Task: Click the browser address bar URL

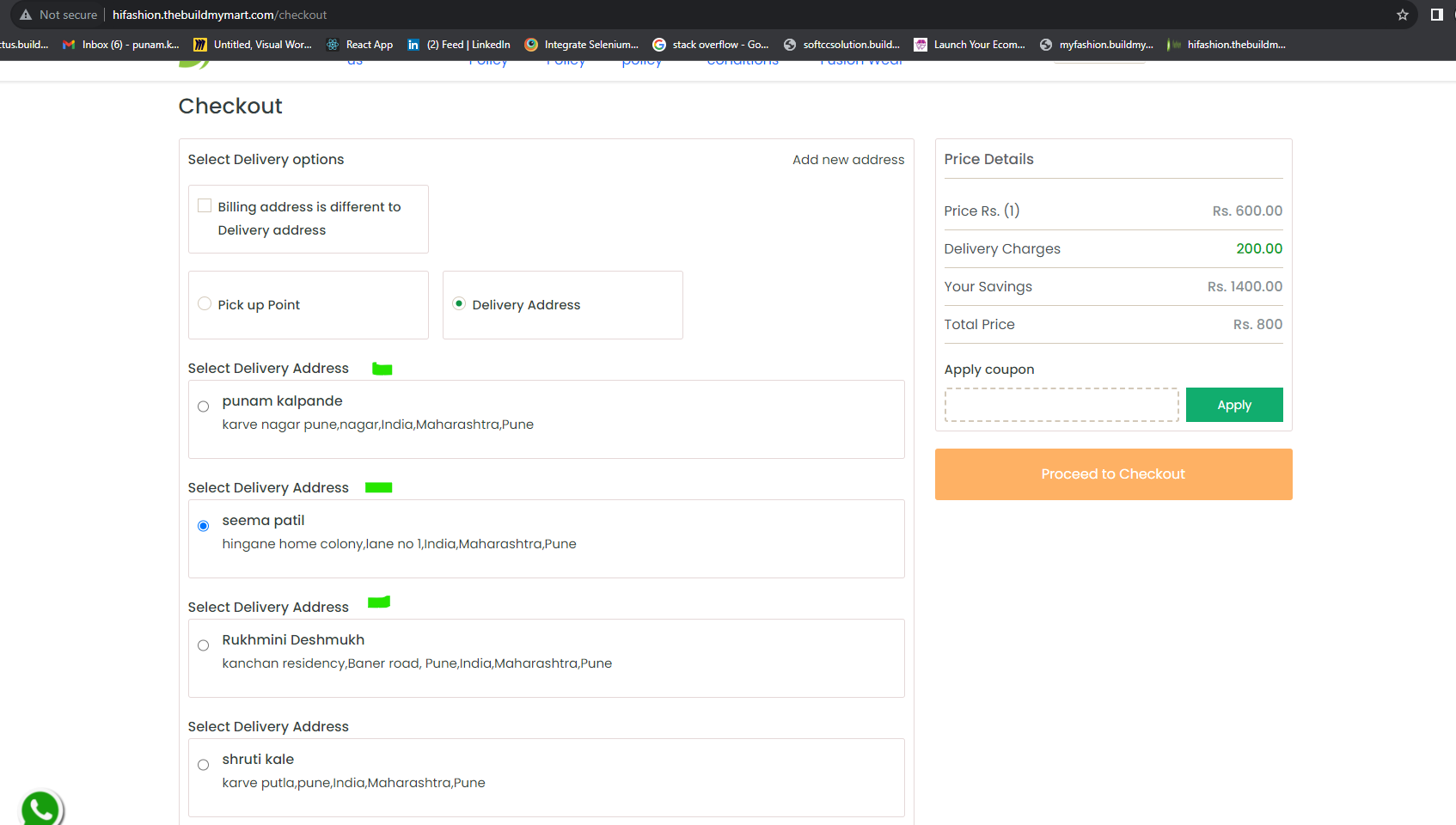Action: click(219, 15)
